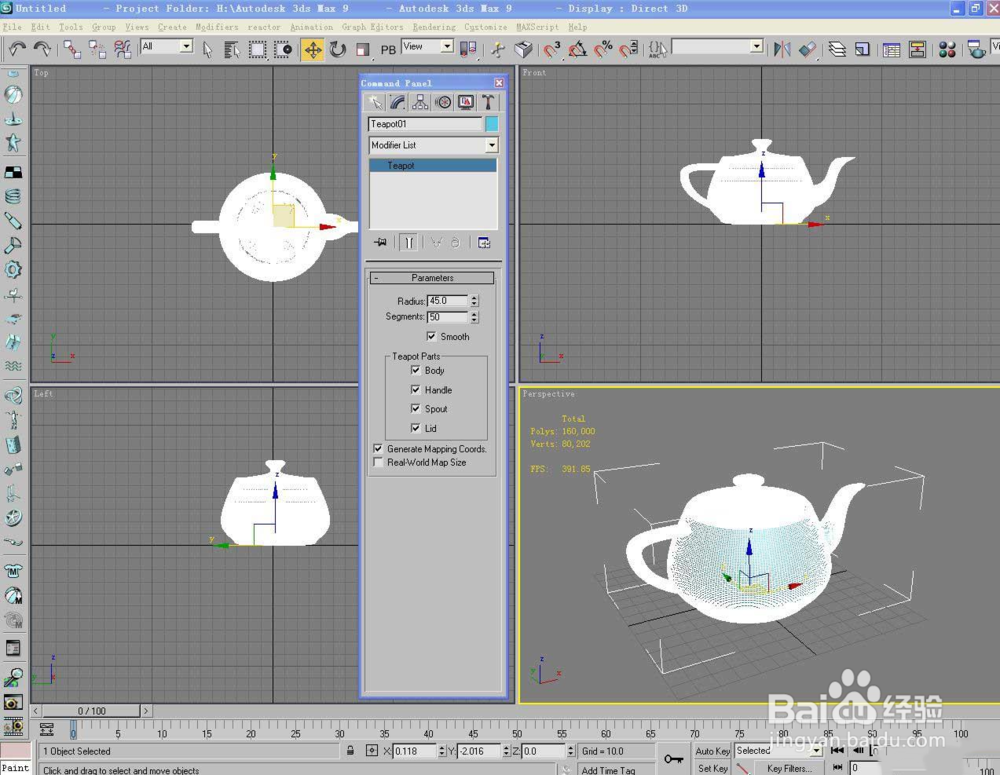Open the Customize menu
This screenshot has width=1000, height=775.
pyautogui.click(x=485, y=27)
